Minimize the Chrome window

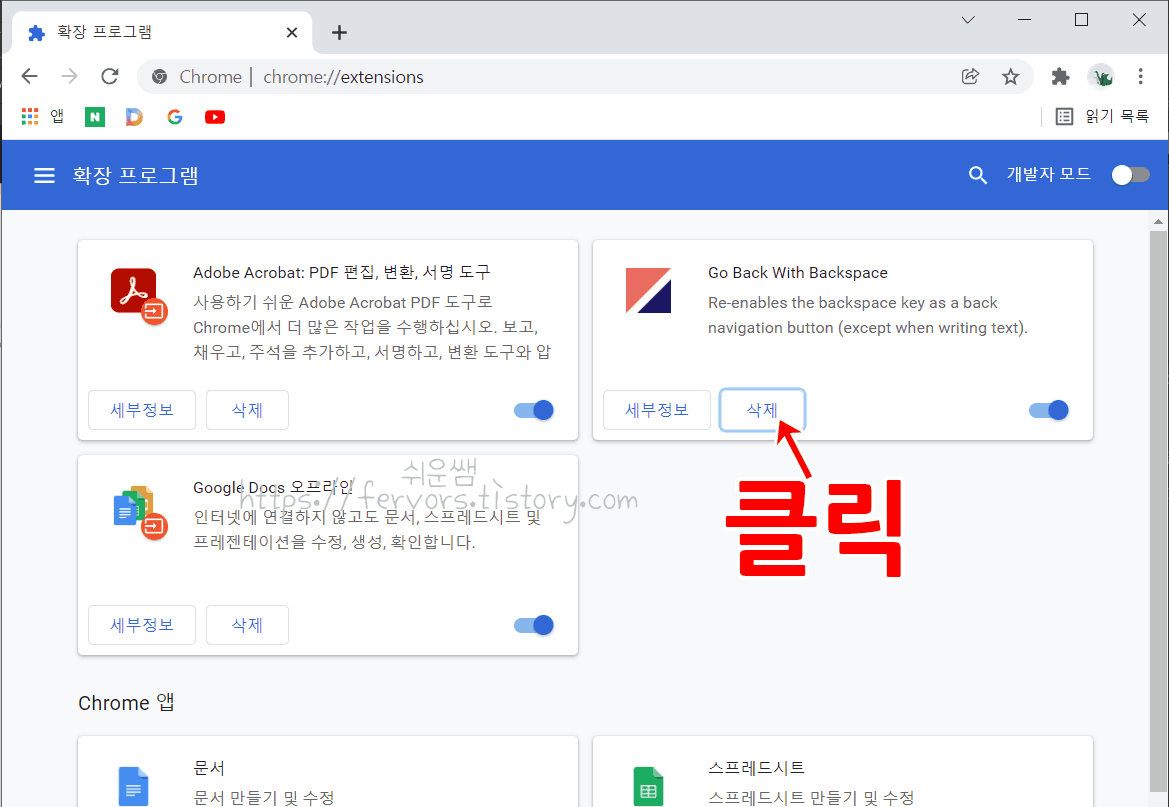tap(1024, 20)
